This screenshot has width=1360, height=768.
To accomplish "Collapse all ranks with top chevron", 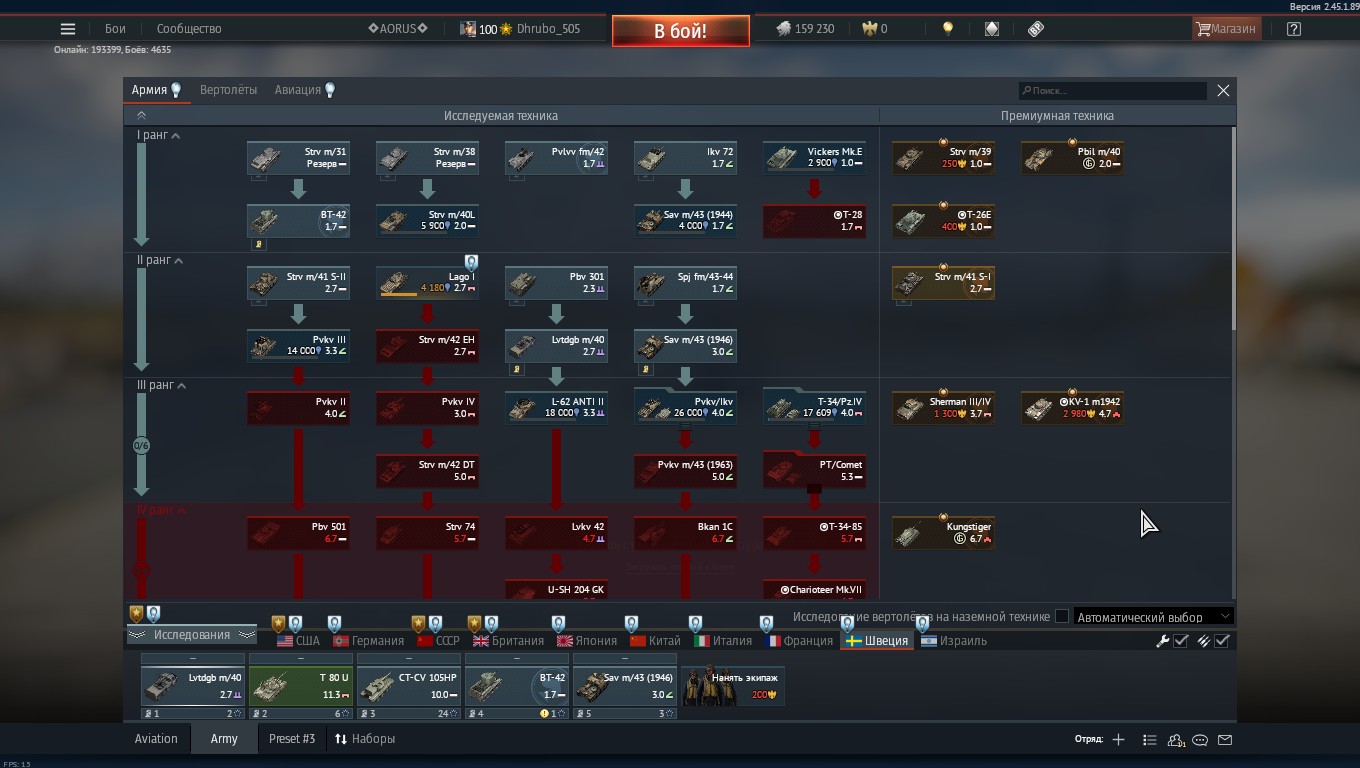I will click(141, 116).
